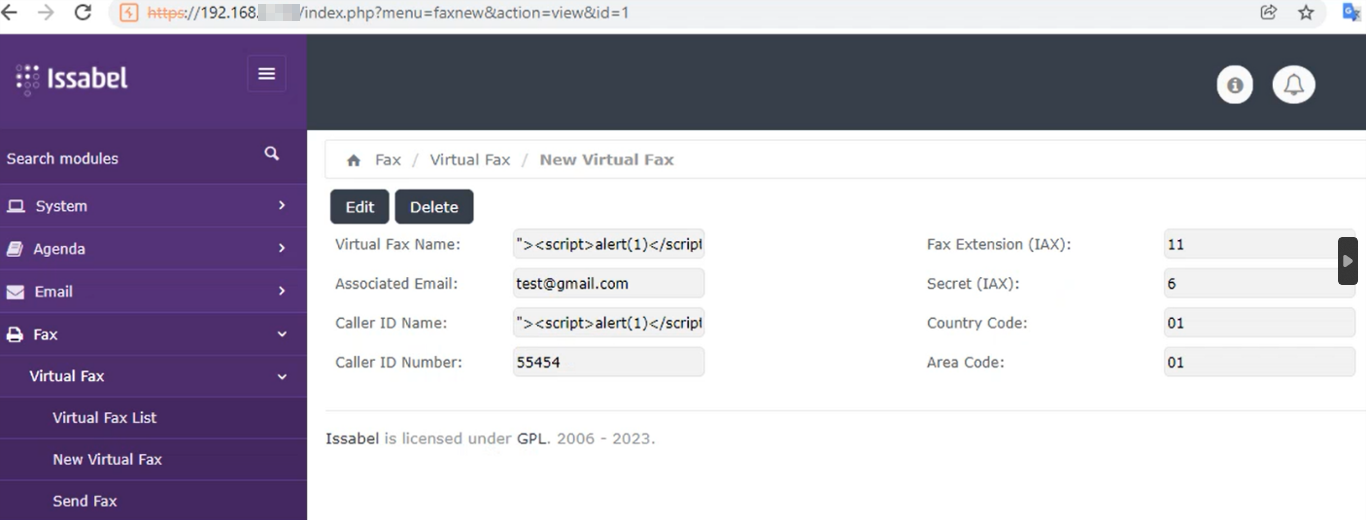
Task: Click the 'Caller ID Number:' label
Action: pos(399,362)
